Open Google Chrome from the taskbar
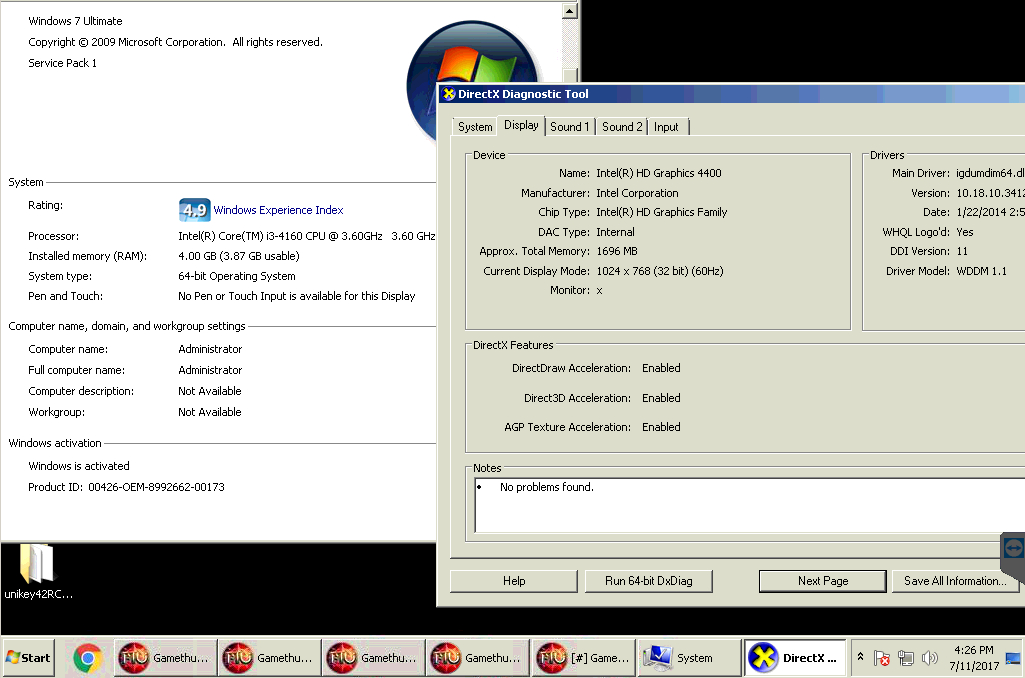This screenshot has width=1025, height=678. click(88, 658)
